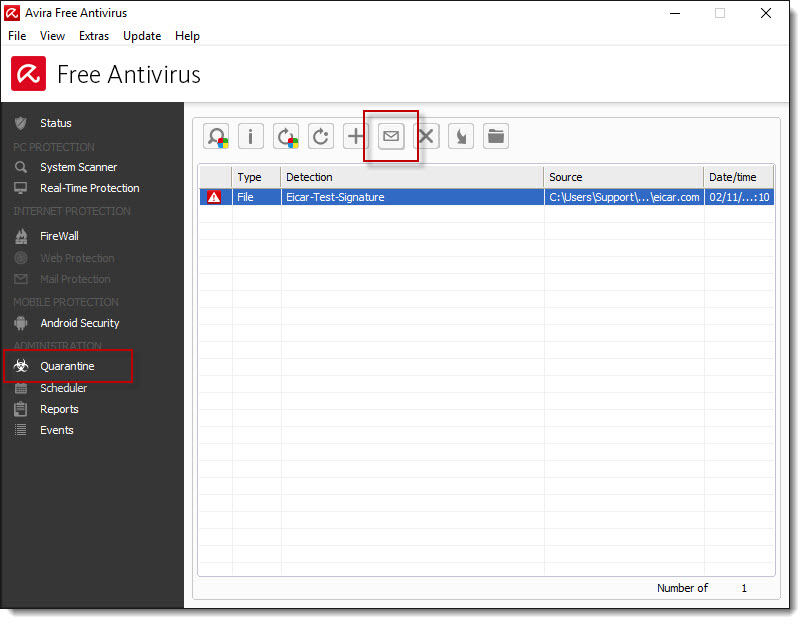Open FireWall section
Screen dimensions: 805x624
60,236
